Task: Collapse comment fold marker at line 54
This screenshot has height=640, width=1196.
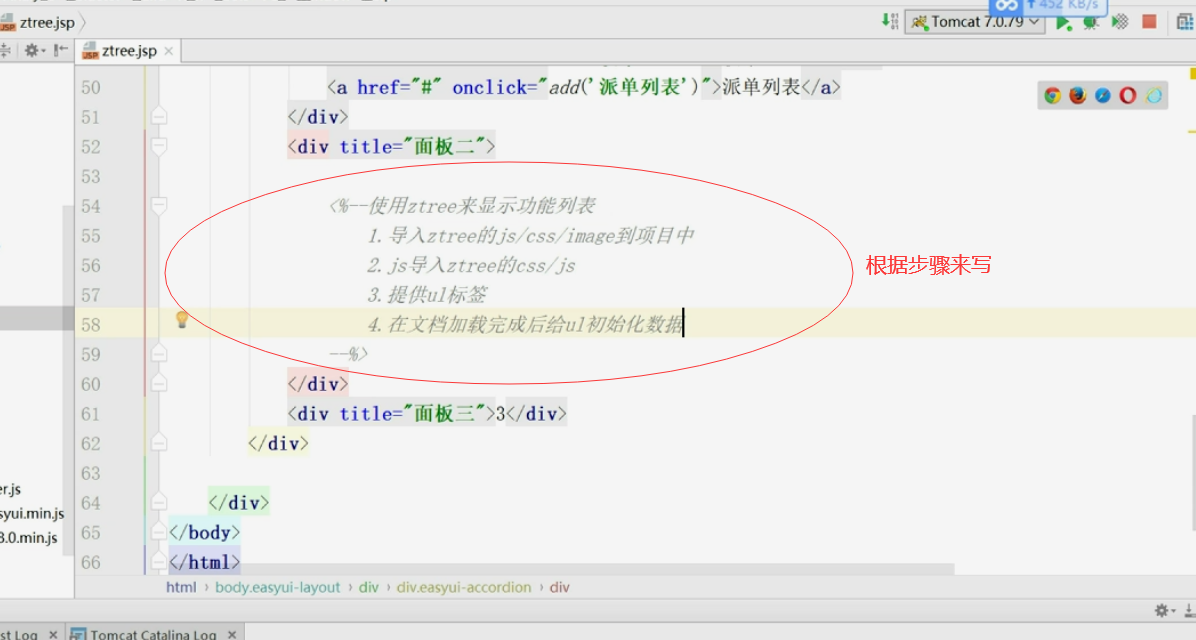Action: coord(159,205)
